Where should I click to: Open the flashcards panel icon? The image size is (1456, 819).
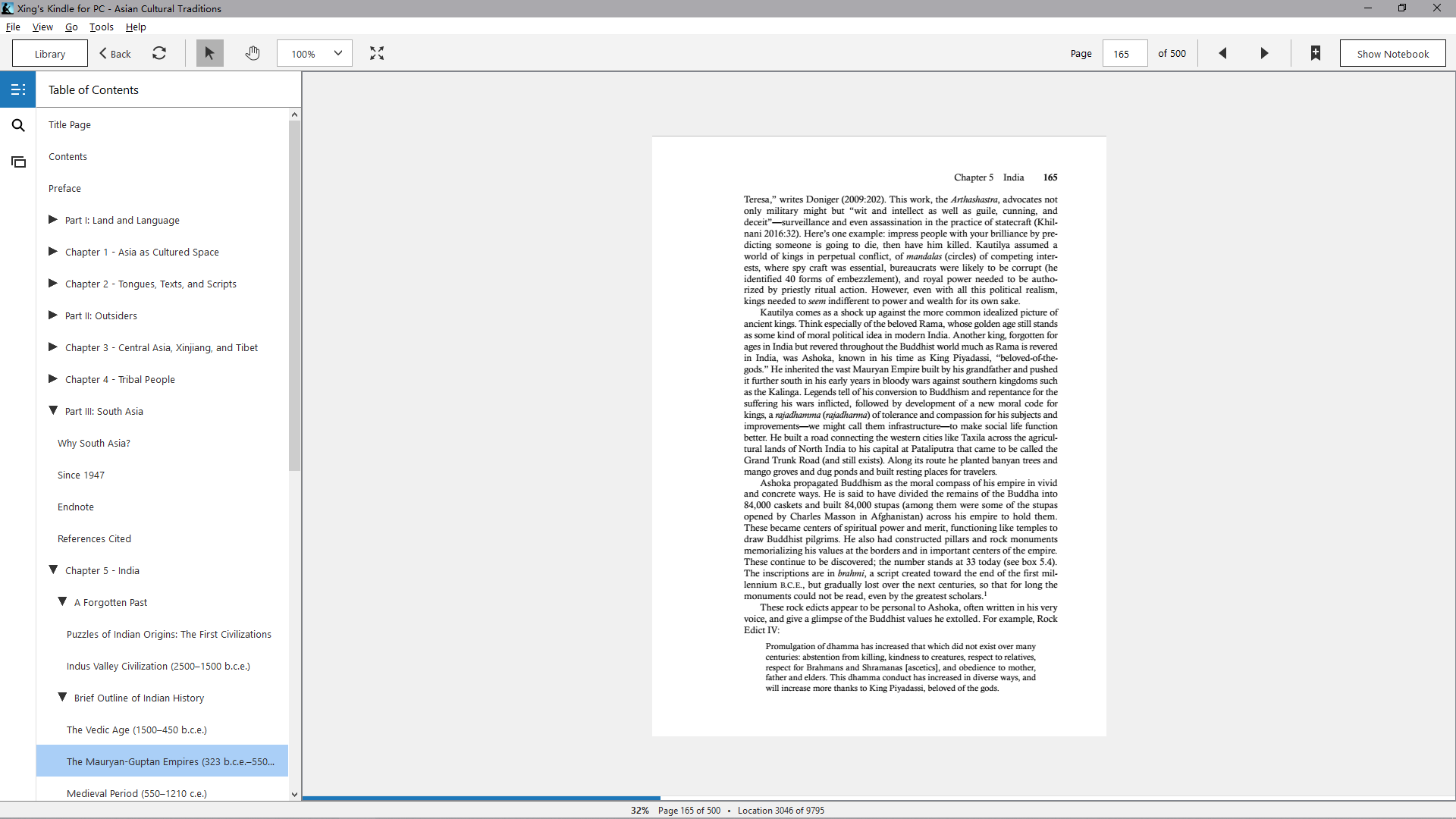18,162
